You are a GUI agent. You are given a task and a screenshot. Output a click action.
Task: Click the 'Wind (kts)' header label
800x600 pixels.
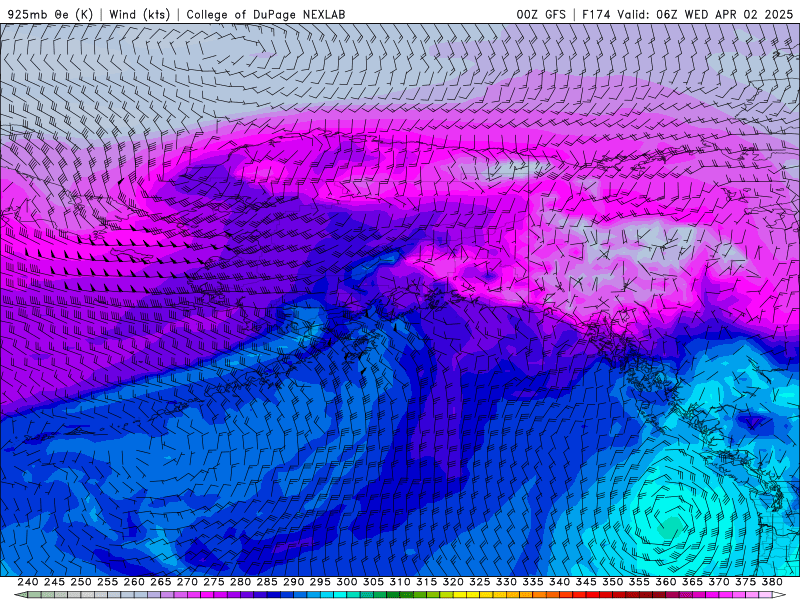click(140, 14)
